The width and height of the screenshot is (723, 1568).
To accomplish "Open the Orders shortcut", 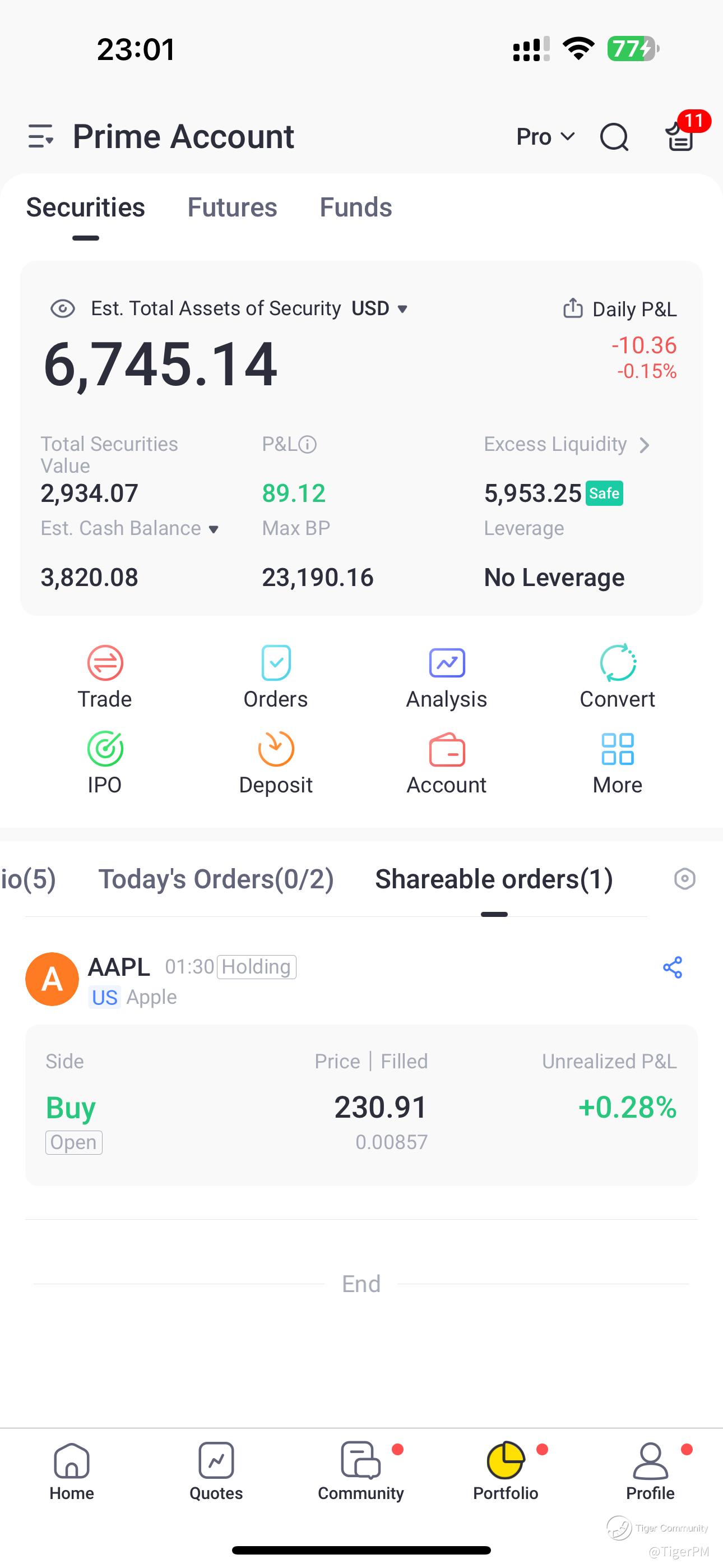I will [276, 663].
